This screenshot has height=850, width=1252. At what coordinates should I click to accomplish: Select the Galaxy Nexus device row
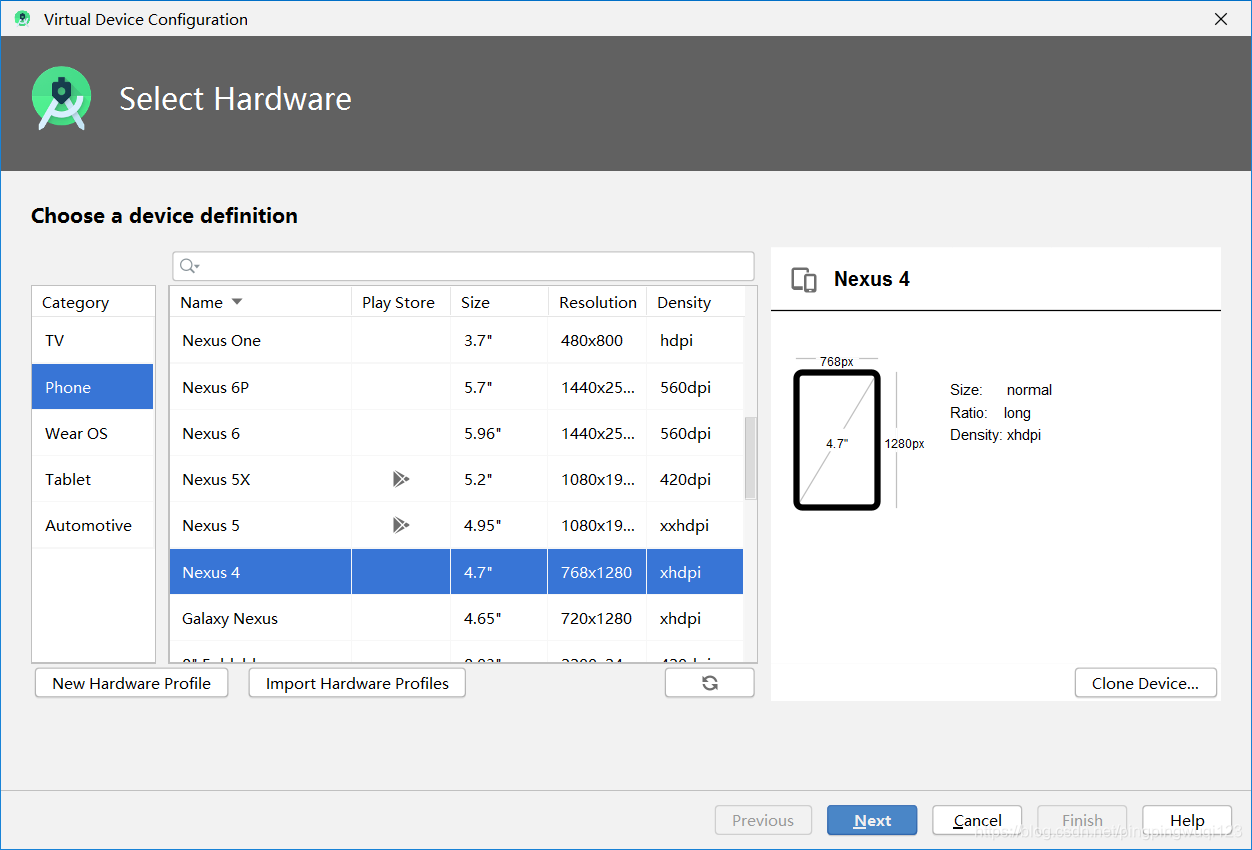[x=456, y=618]
